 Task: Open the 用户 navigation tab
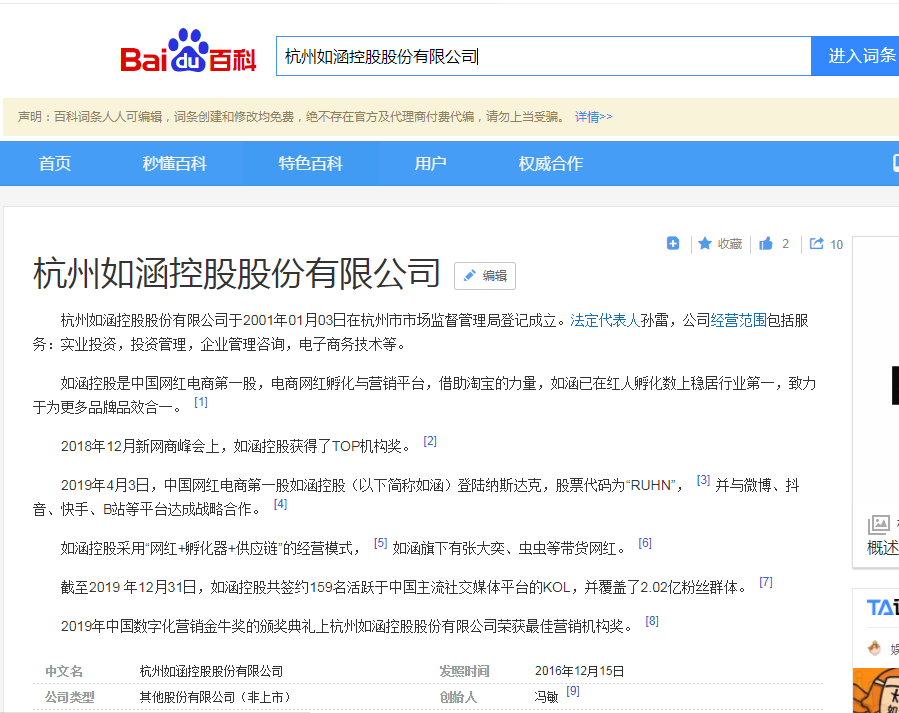point(431,163)
